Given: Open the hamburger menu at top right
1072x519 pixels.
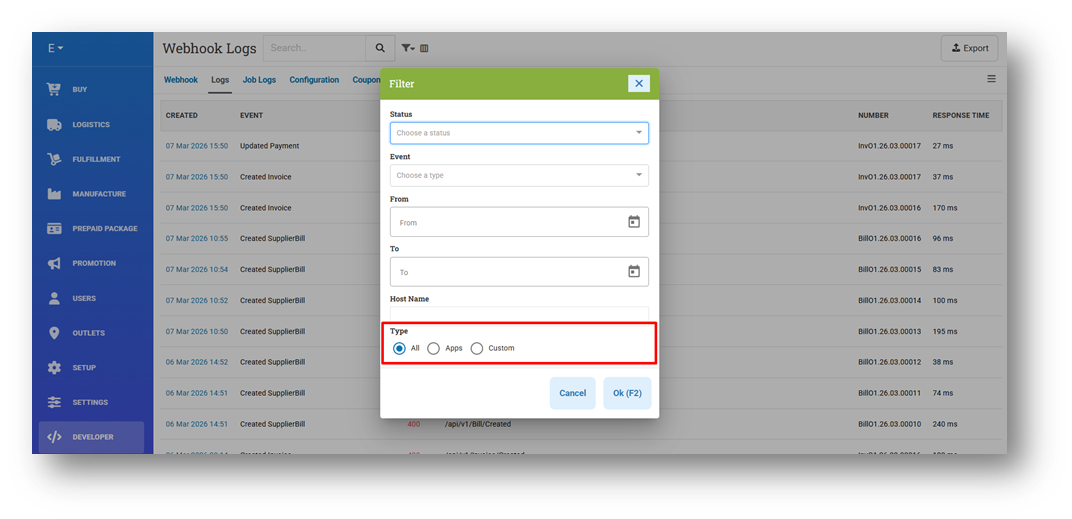Looking at the screenshot, I should (991, 79).
